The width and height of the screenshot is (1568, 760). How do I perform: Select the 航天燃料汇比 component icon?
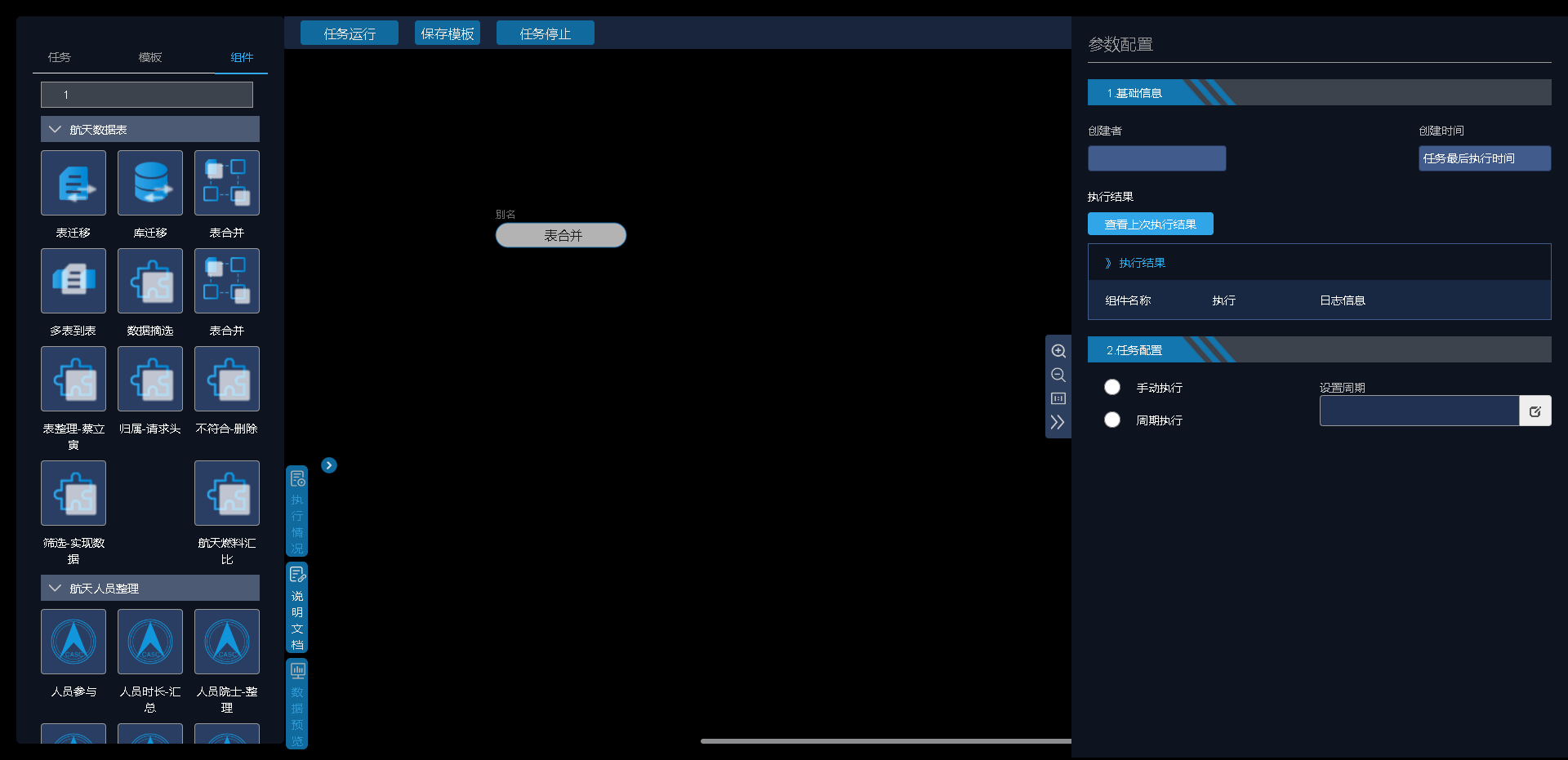tap(227, 493)
